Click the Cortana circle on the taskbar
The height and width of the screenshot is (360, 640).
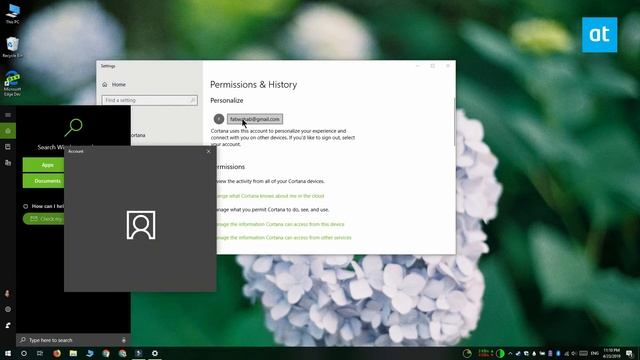[x=24, y=353]
